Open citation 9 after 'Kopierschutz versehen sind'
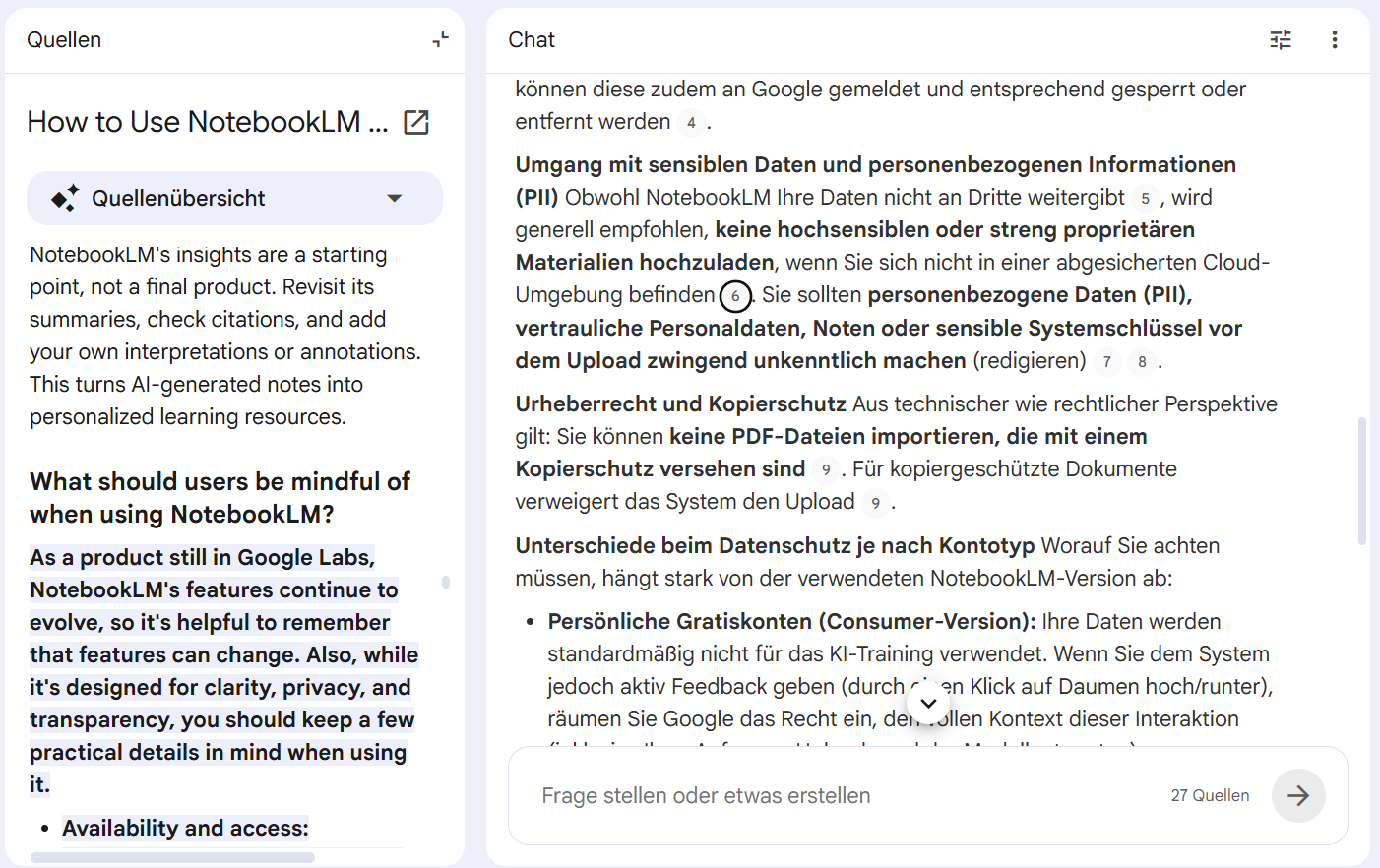1380x868 pixels. pos(826,470)
